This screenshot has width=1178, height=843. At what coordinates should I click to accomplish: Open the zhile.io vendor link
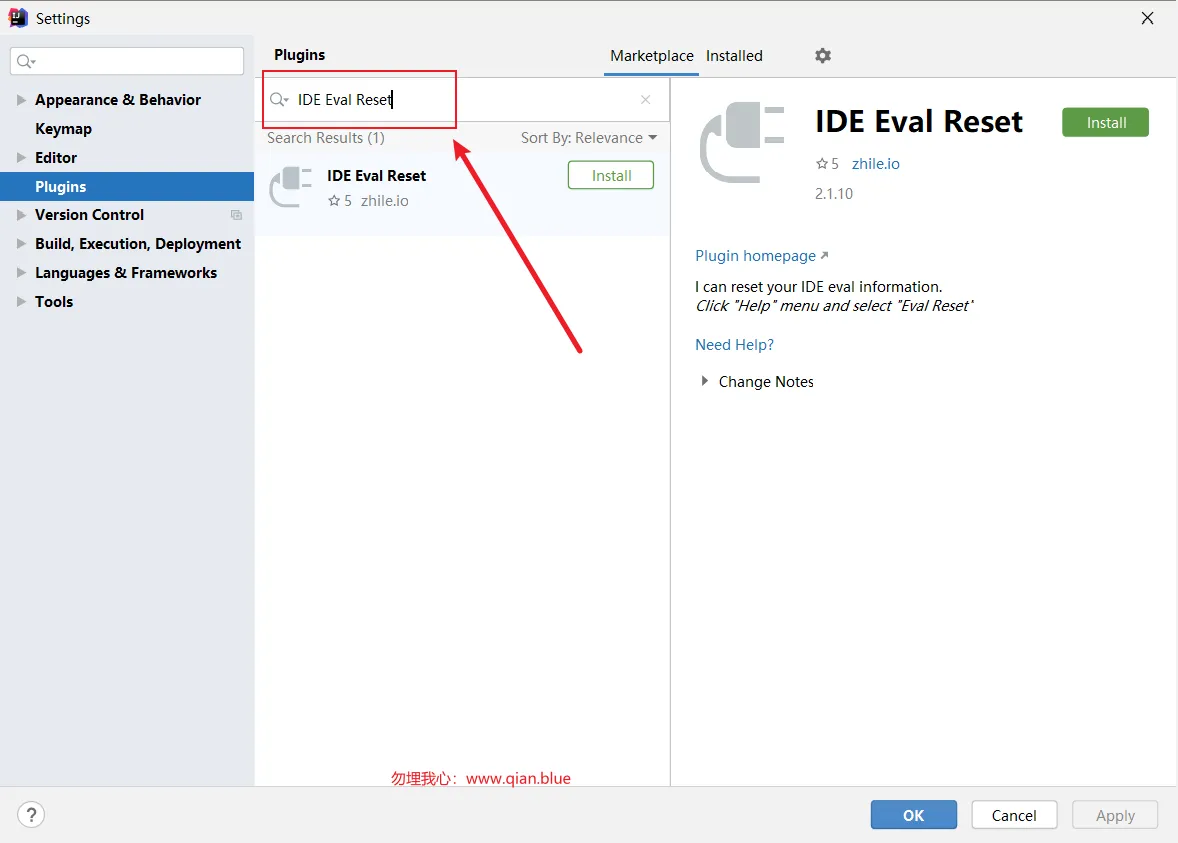click(x=875, y=164)
